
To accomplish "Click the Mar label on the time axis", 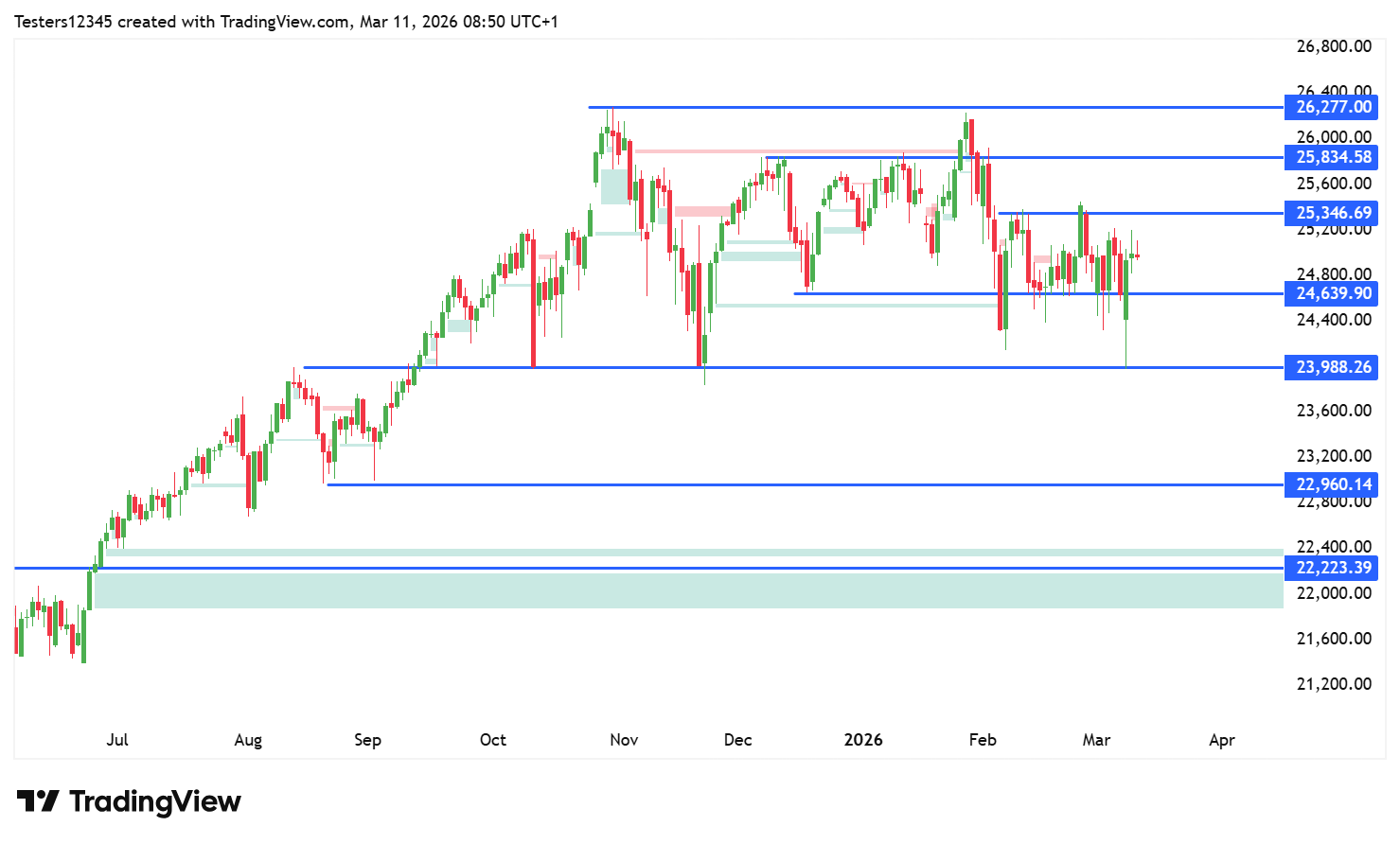I will click(x=1096, y=740).
